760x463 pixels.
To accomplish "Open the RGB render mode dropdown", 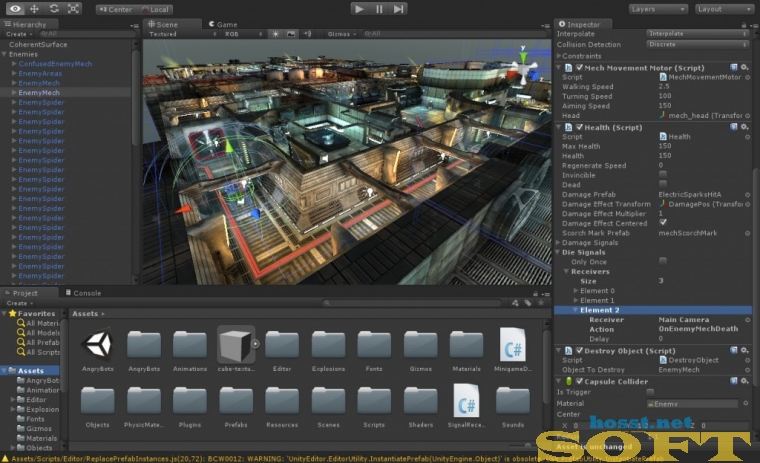I will click(243, 34).
